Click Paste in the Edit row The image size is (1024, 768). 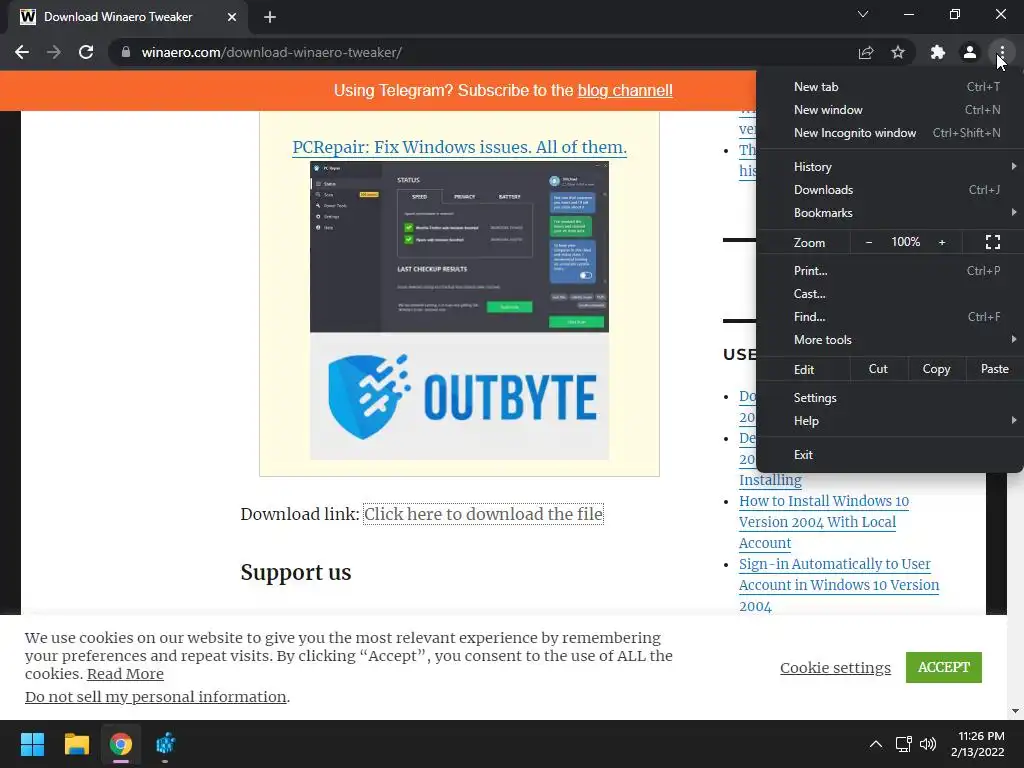[x=995, y=369]
